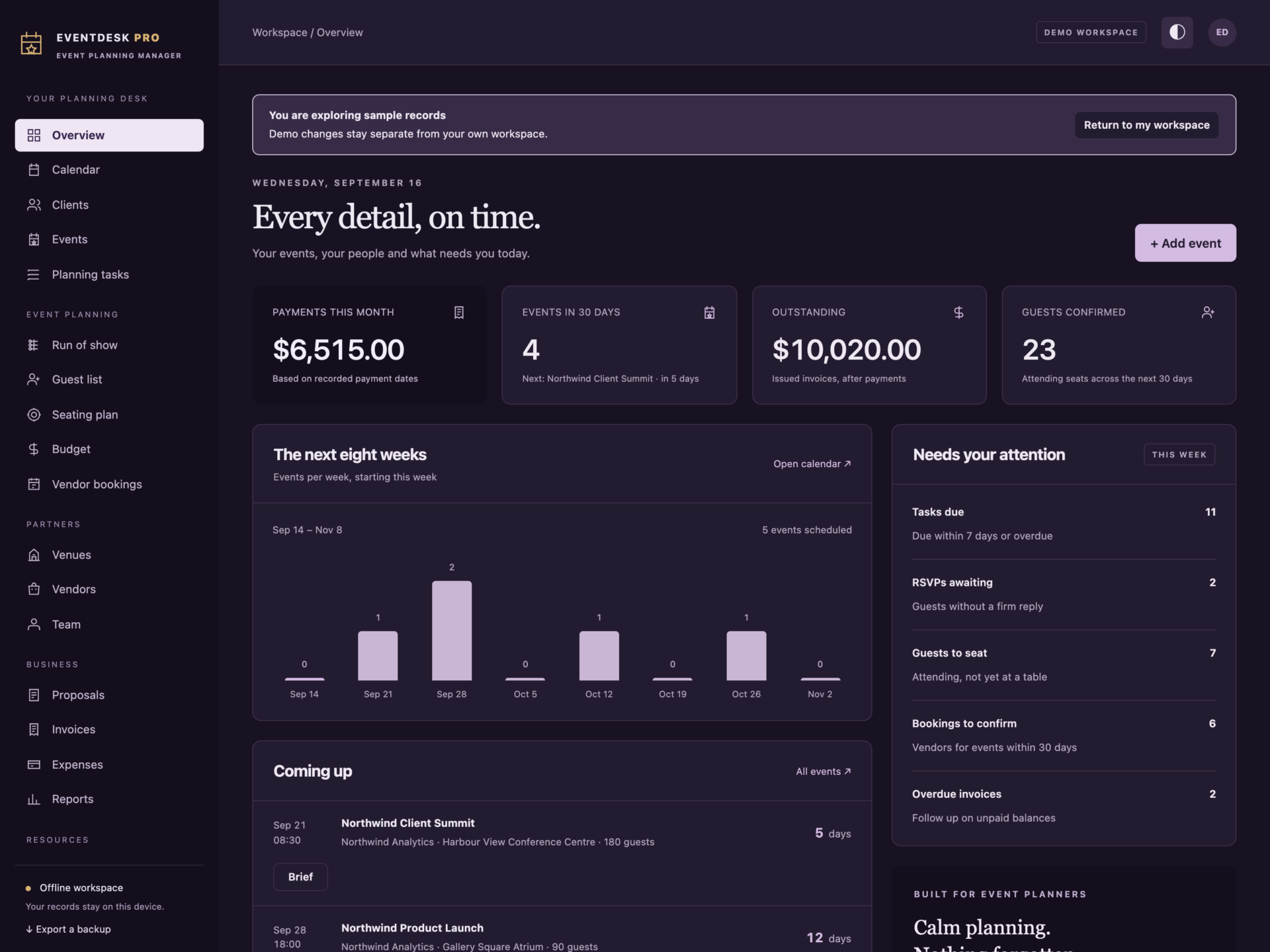
Task: Click the Reports chart icon
Action: pos(34,799)
